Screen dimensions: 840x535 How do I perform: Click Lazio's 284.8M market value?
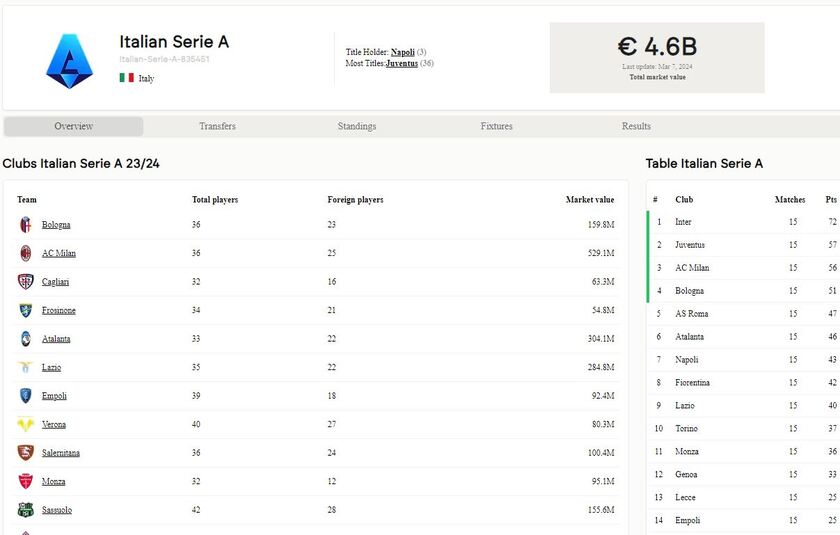click(x=601, y=367)
